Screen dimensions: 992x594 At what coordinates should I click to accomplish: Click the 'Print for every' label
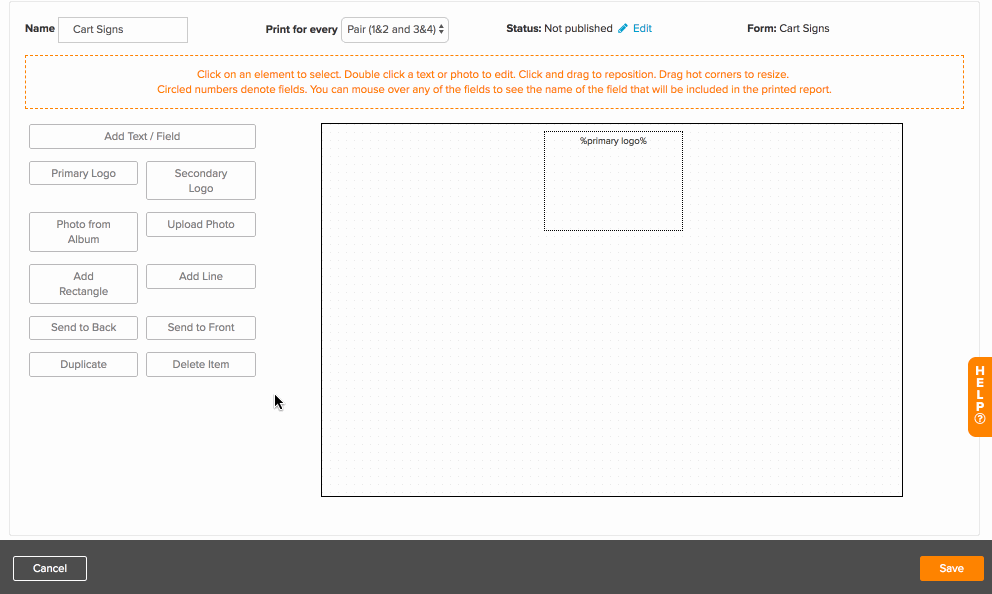click(x=301, y=30)
